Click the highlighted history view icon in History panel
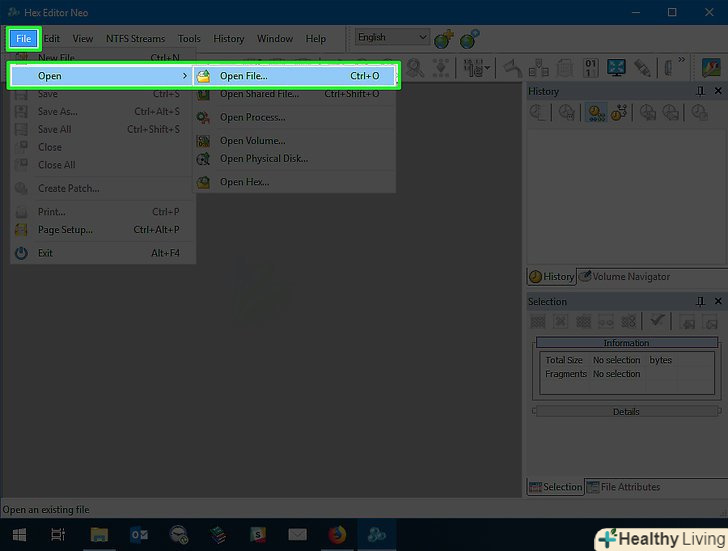Image resolution: width=728 pixels, height=551 pixels. tap(596, 112)
